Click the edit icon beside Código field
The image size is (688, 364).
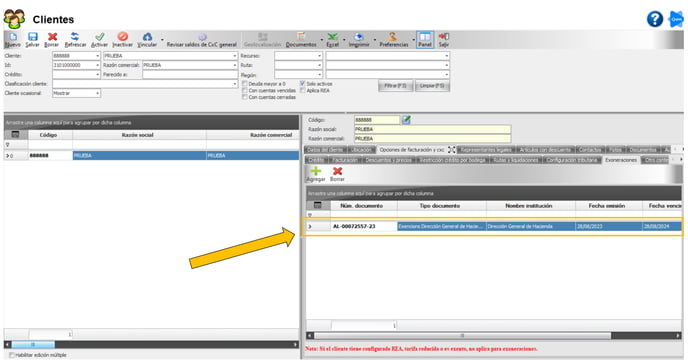(406, 119)
